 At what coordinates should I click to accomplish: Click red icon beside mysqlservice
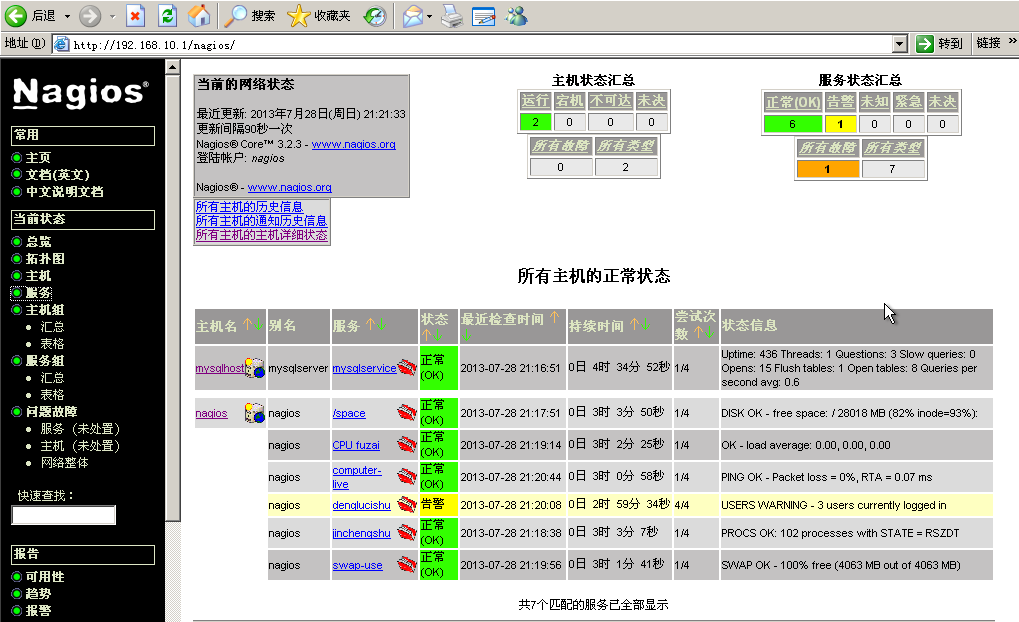pos(407,368)
